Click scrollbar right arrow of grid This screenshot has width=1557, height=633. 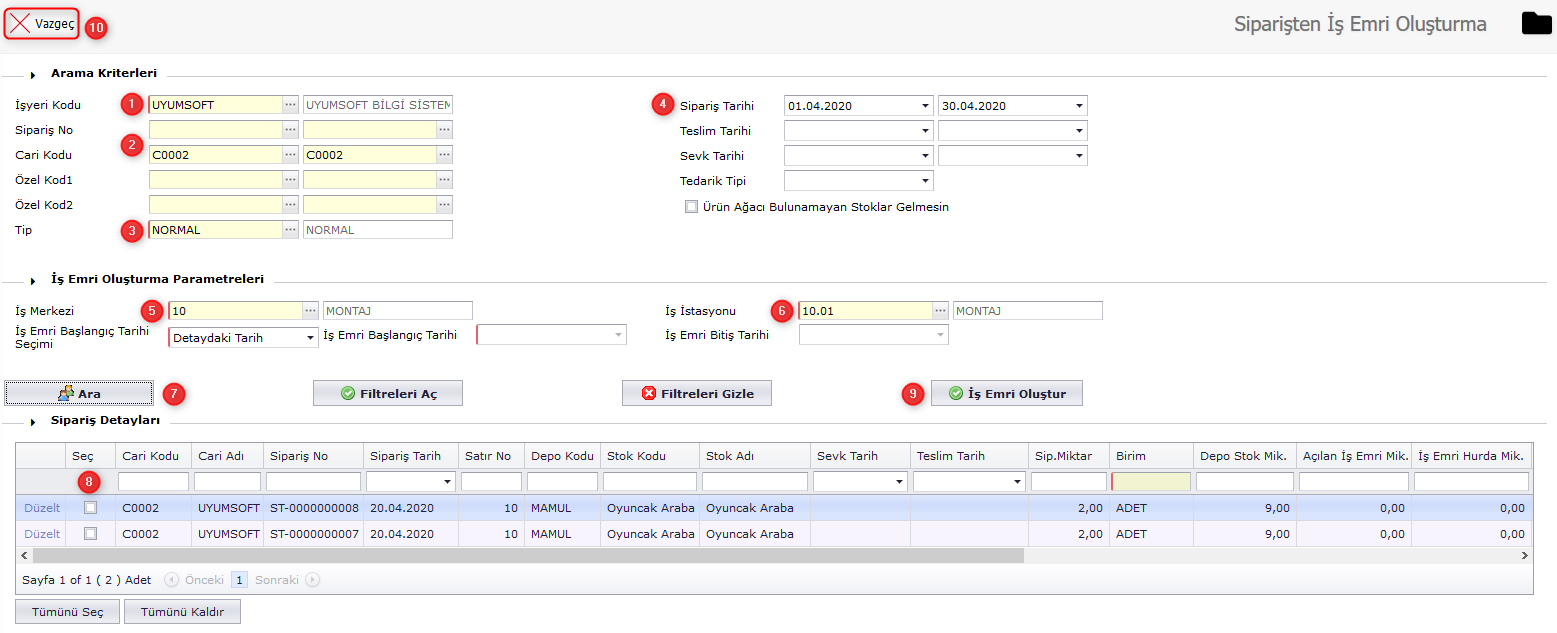click(x=1525, y=555)
